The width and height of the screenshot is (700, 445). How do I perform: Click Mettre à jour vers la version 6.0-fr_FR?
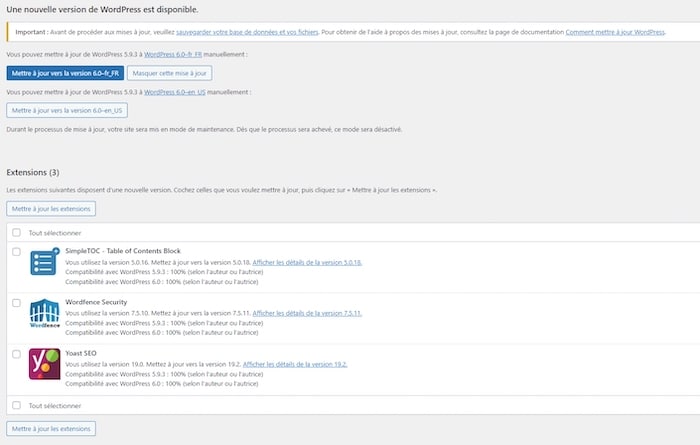[65, 73]
